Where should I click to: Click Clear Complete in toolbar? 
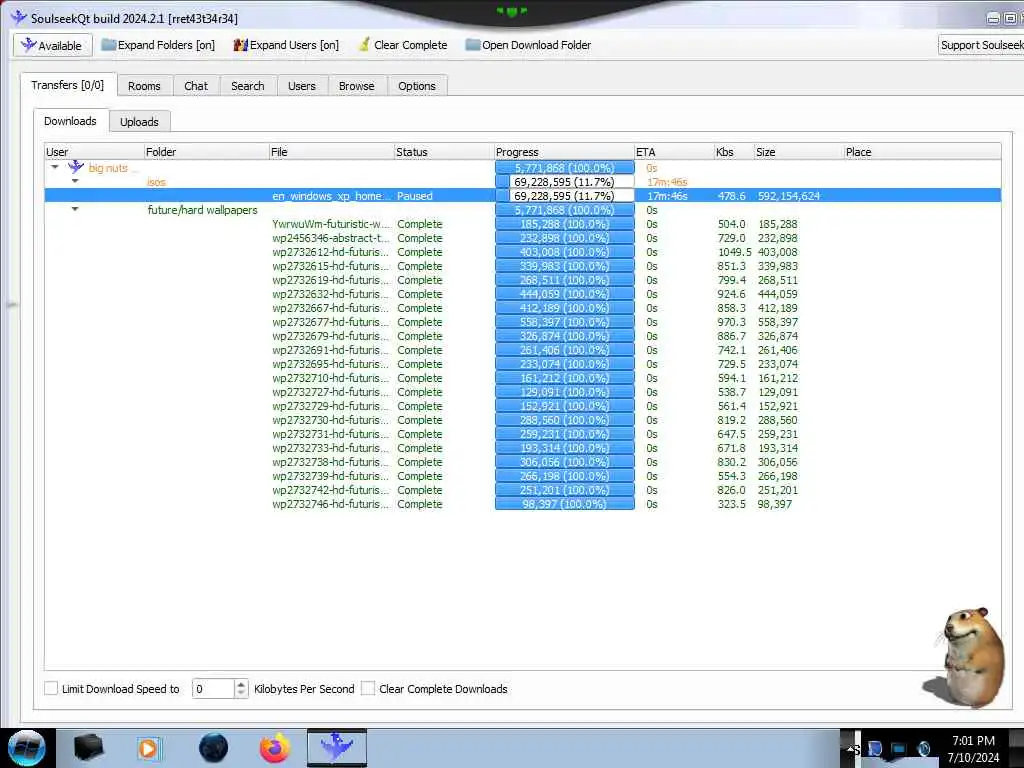(x=403, y=45)
